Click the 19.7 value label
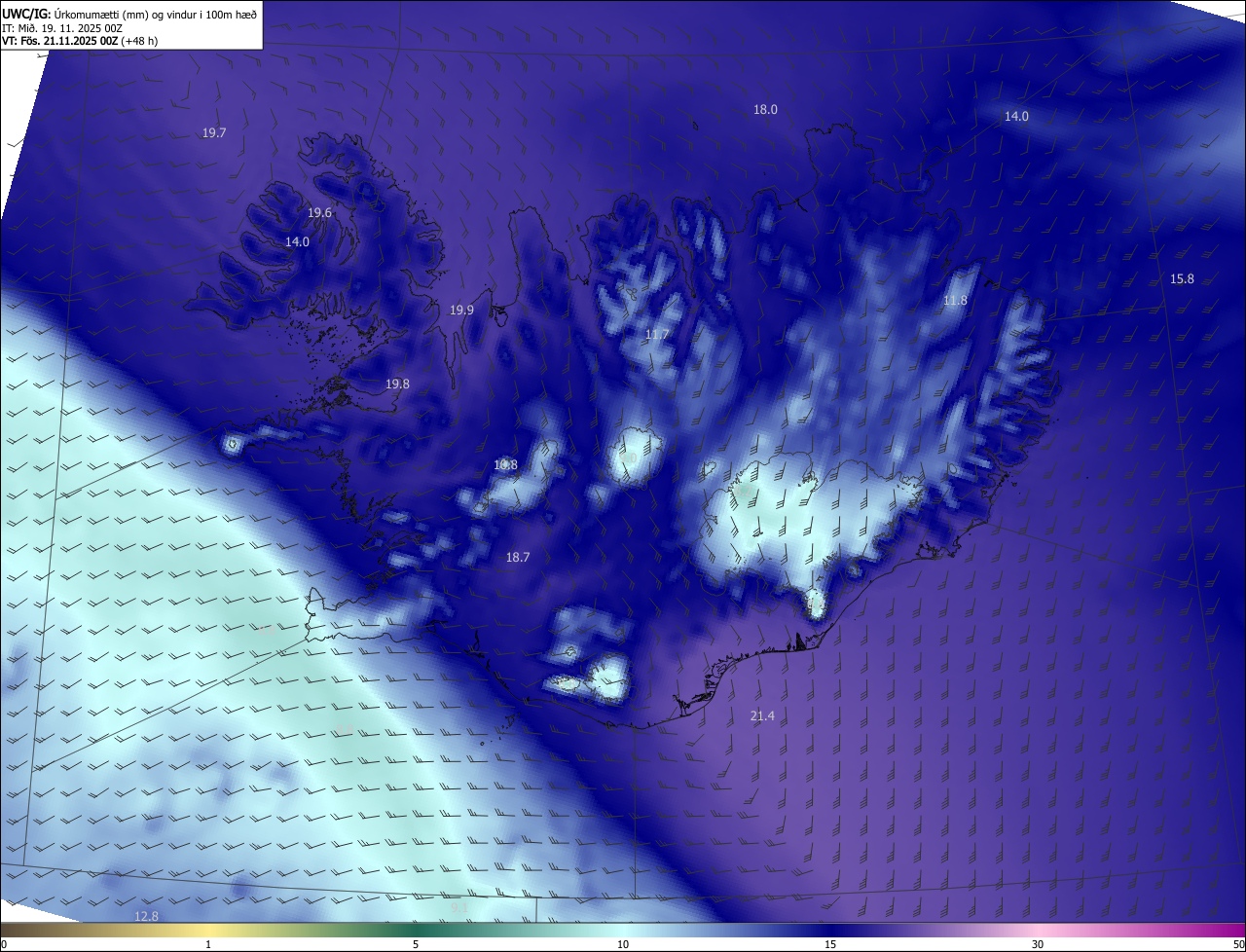The image size is (1246, 952). click(214, 132)
